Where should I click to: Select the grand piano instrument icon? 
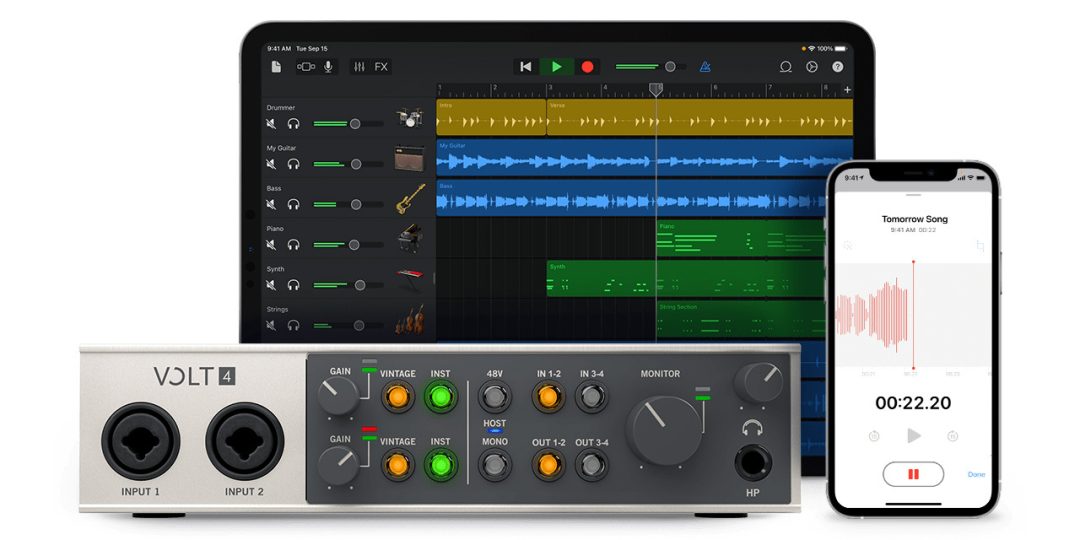pyautogui.click(x=410, y=238)
